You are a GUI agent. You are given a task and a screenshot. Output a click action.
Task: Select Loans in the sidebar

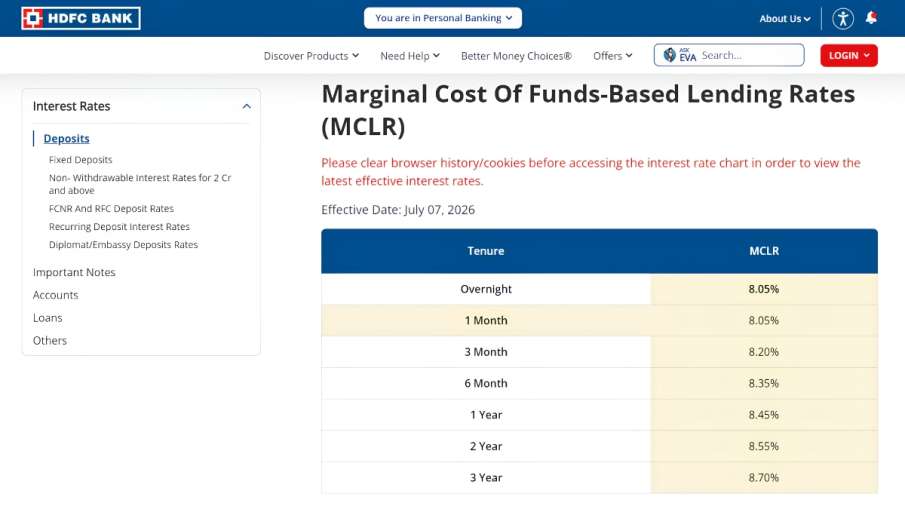[x=47, y=318]
